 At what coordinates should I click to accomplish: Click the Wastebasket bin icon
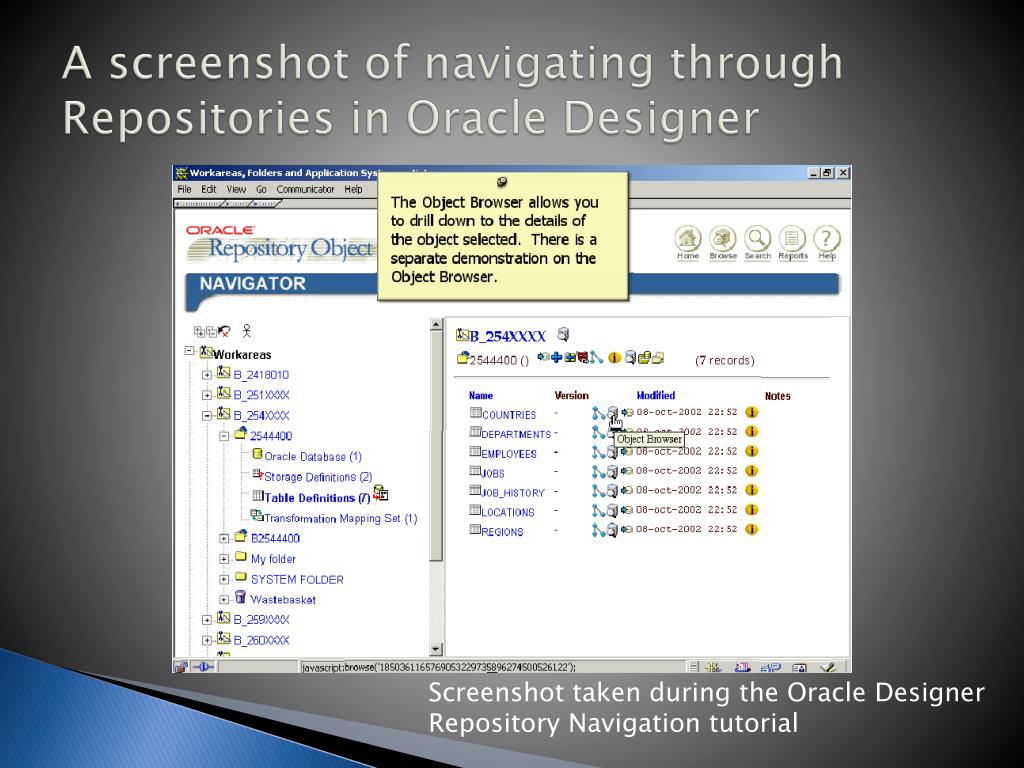pyautogui.click(x=240, y=597)
